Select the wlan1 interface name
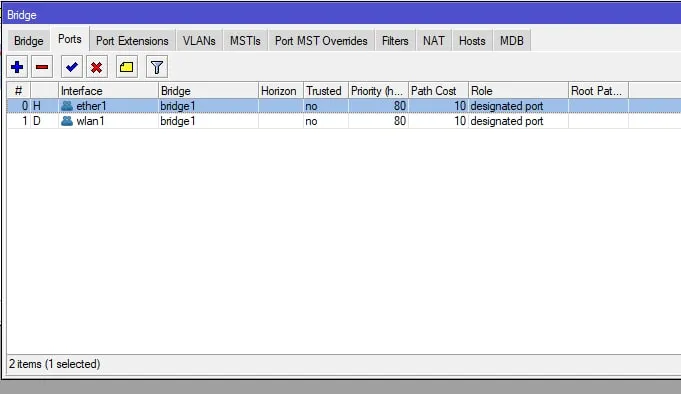Viewport: 681px width, 394px height. tap(90, 121)
